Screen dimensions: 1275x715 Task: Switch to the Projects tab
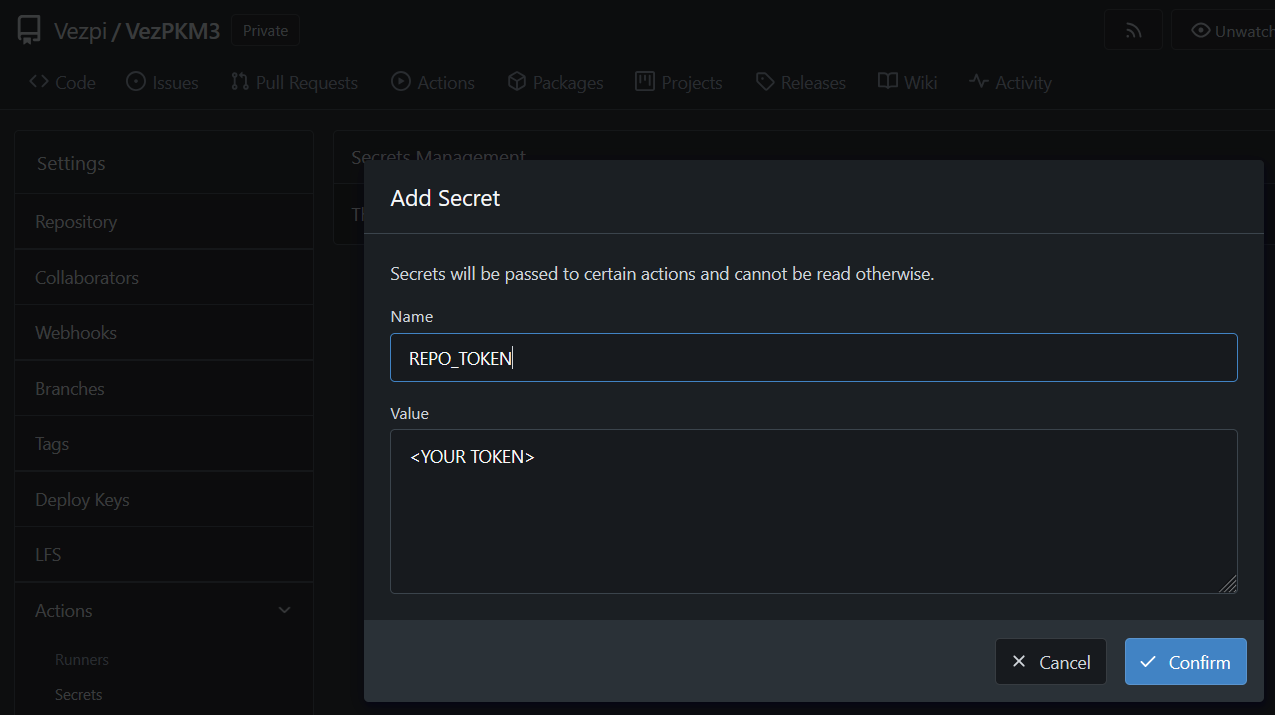pos(679,83)
